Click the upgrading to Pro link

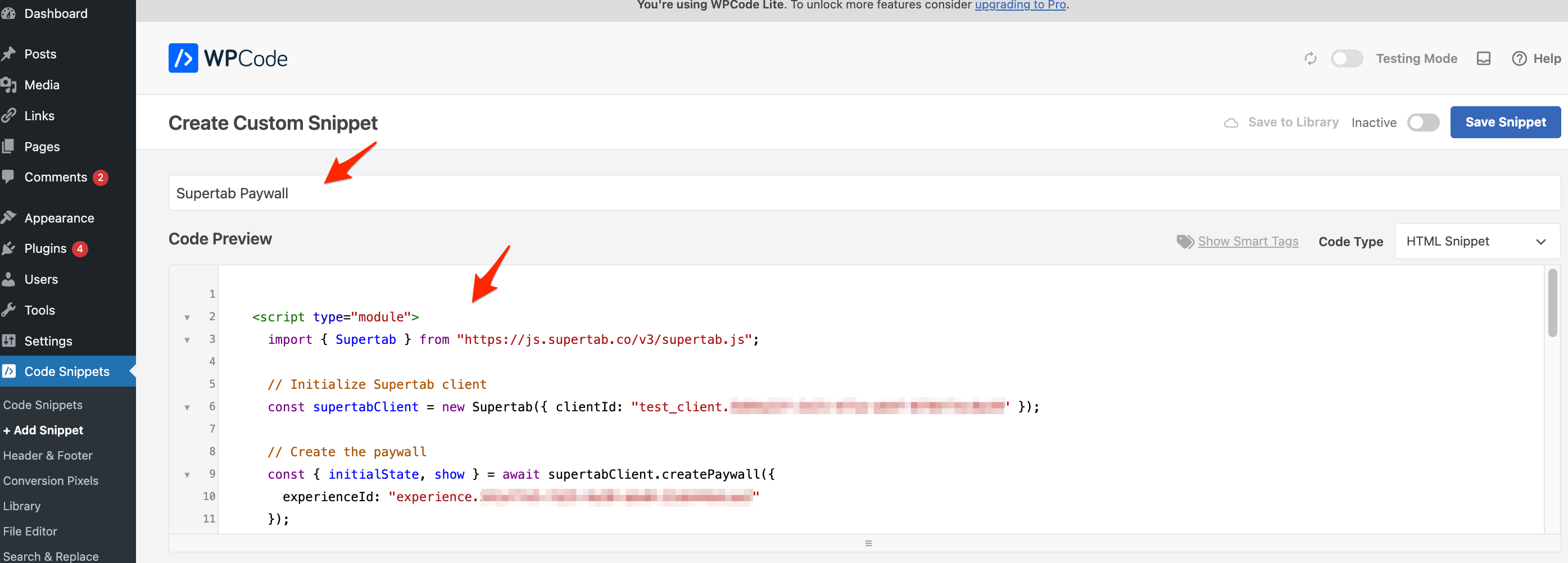[1020, 5]
